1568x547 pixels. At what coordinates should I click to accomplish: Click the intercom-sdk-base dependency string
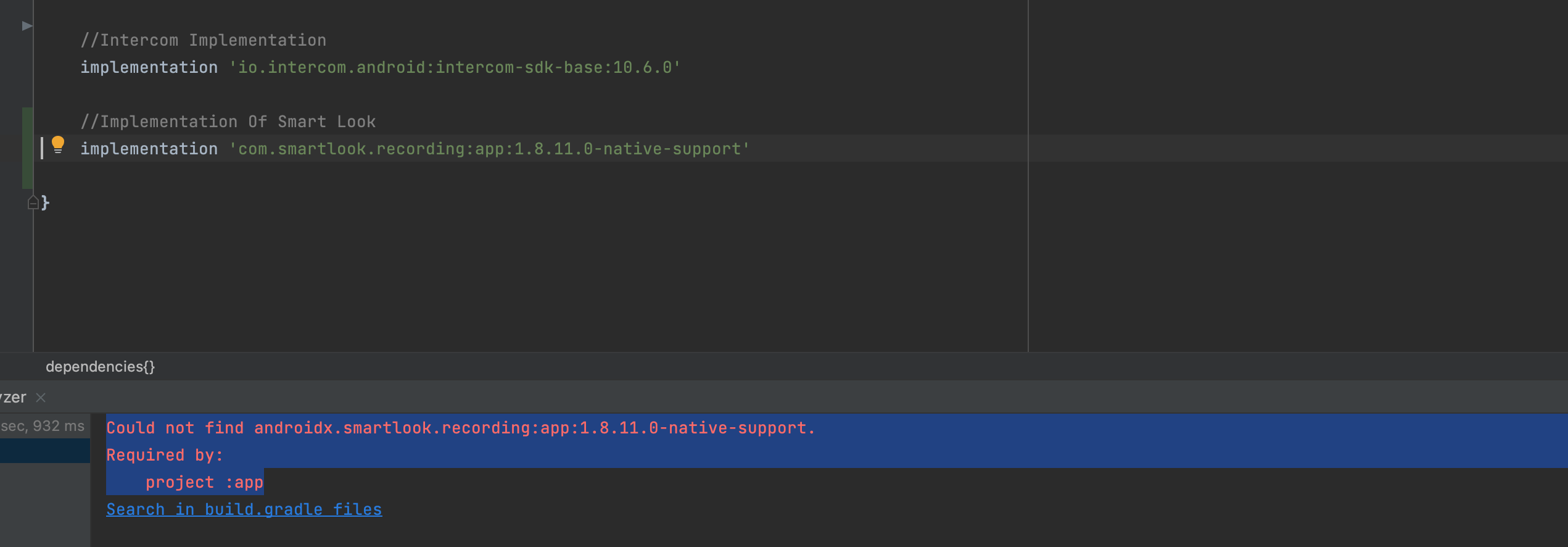(456, 67)
